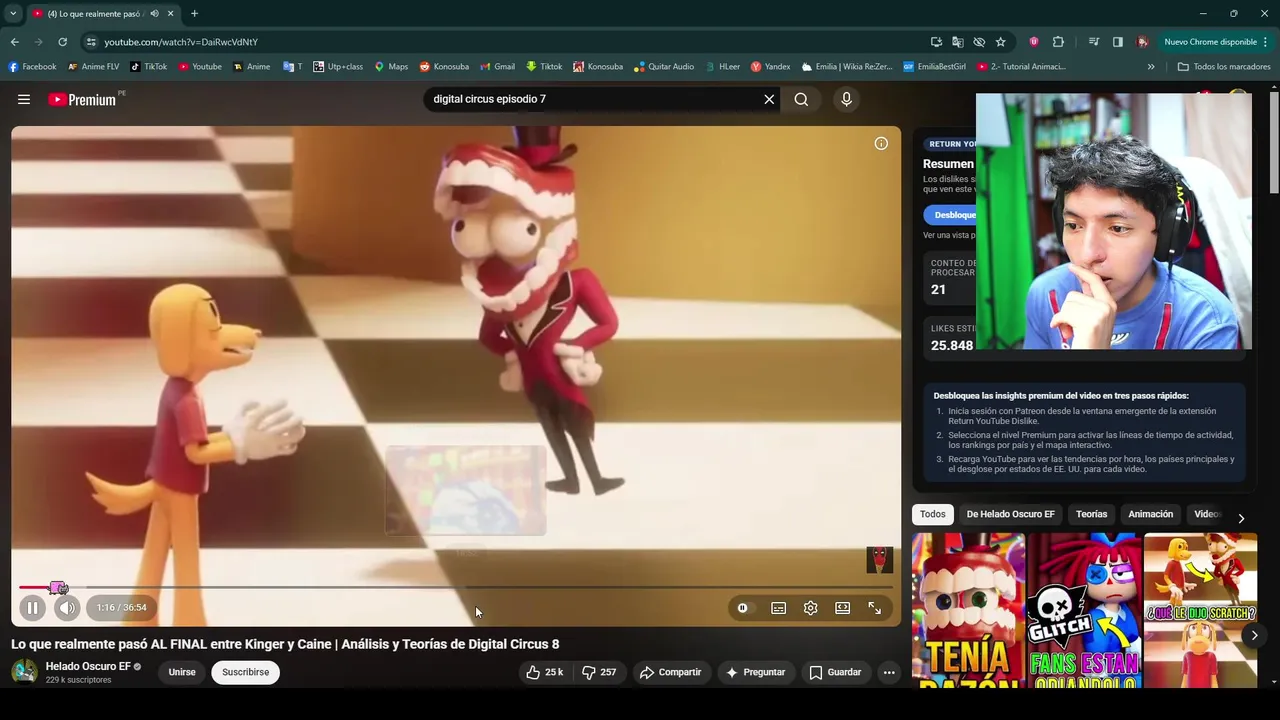Clear the search box text with X
This screenshot has height=720, width=1280.
(769, 99)
